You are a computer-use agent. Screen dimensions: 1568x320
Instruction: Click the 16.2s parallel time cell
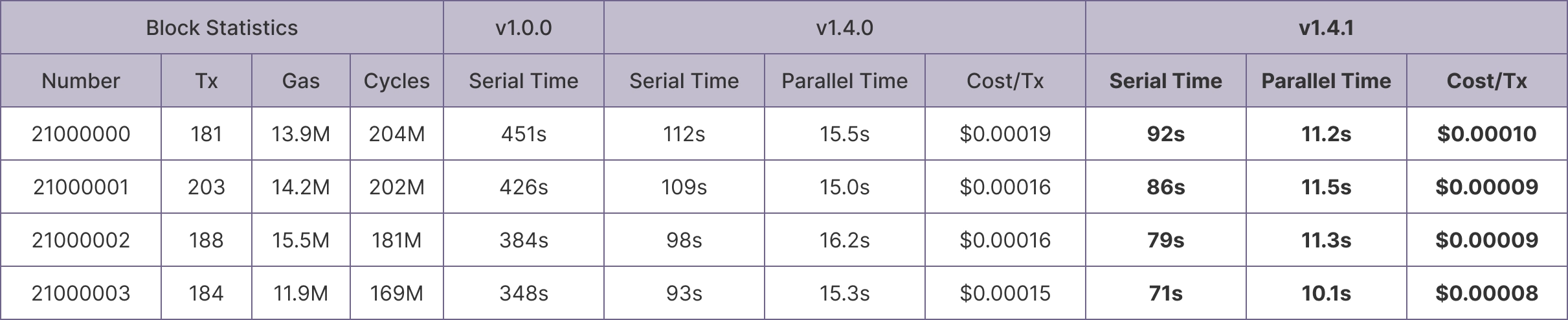pos(844,240)
